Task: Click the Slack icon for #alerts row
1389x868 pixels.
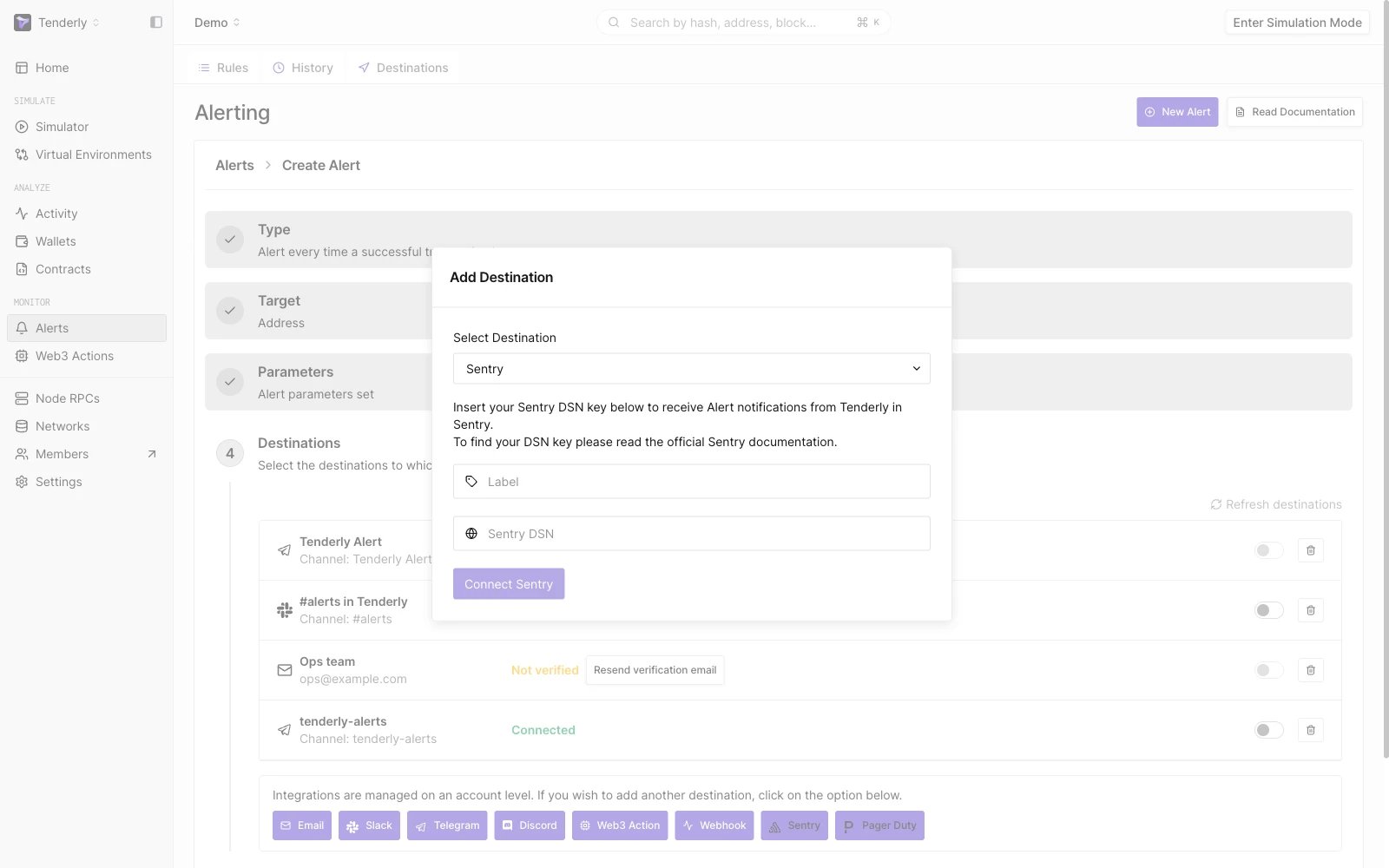Action: [284, 610]
